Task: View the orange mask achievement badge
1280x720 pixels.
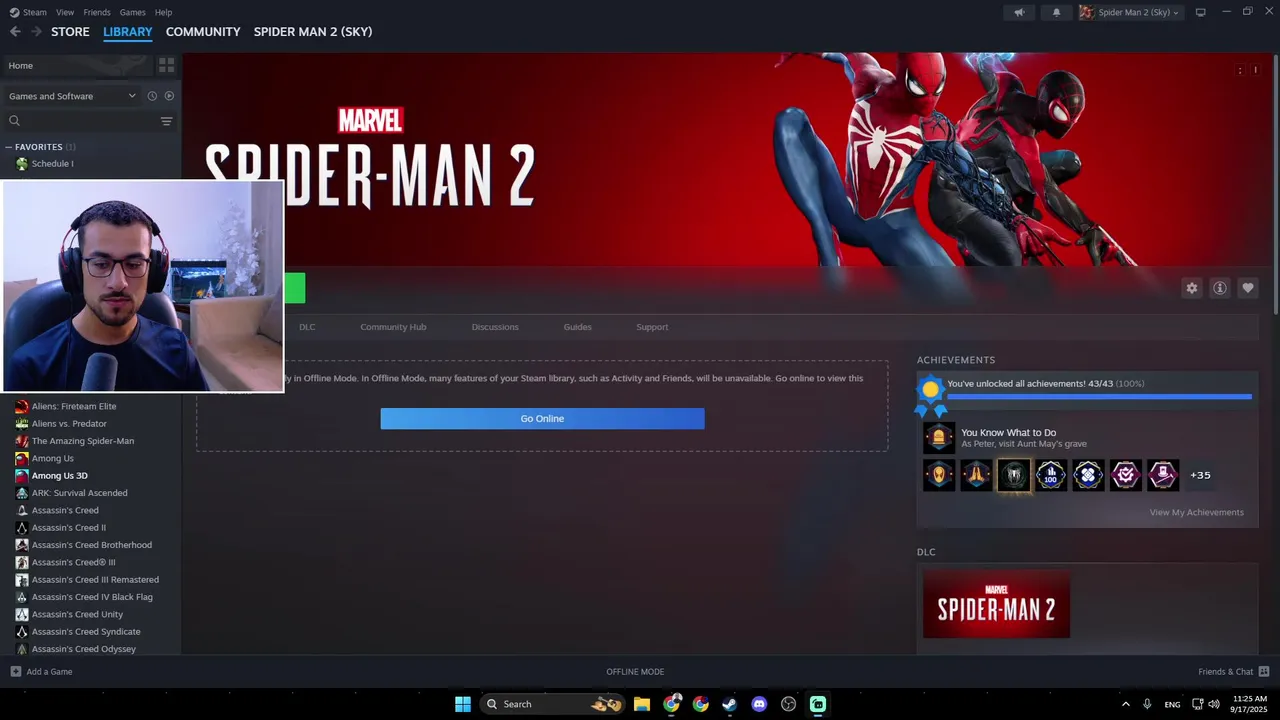Action: tap(938, 475)
